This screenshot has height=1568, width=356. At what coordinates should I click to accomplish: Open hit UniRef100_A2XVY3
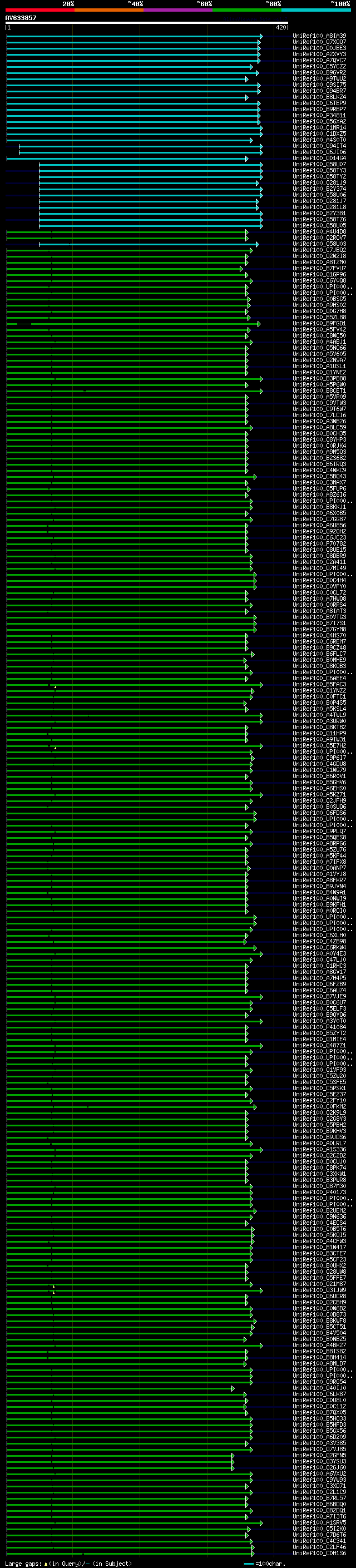(319, 54)
